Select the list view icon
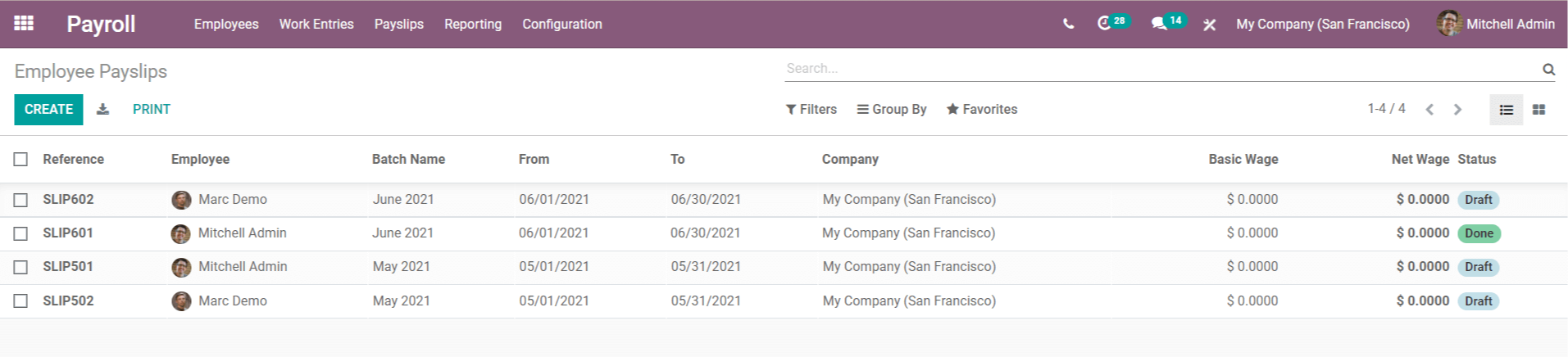The image size is (1568, 357). click(x=1506, y=110)
